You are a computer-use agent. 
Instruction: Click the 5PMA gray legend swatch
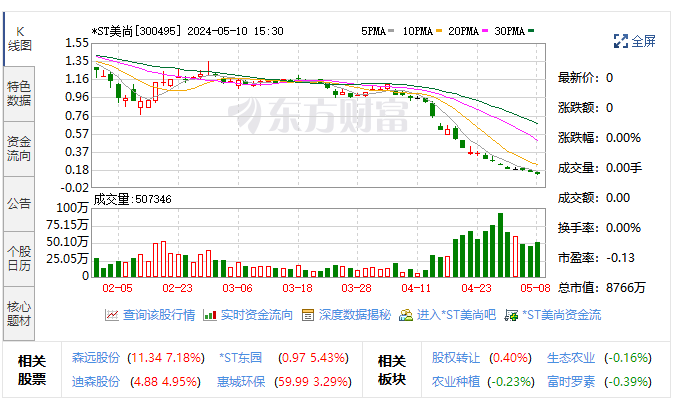pyautogui.click(x=391, y=31)
